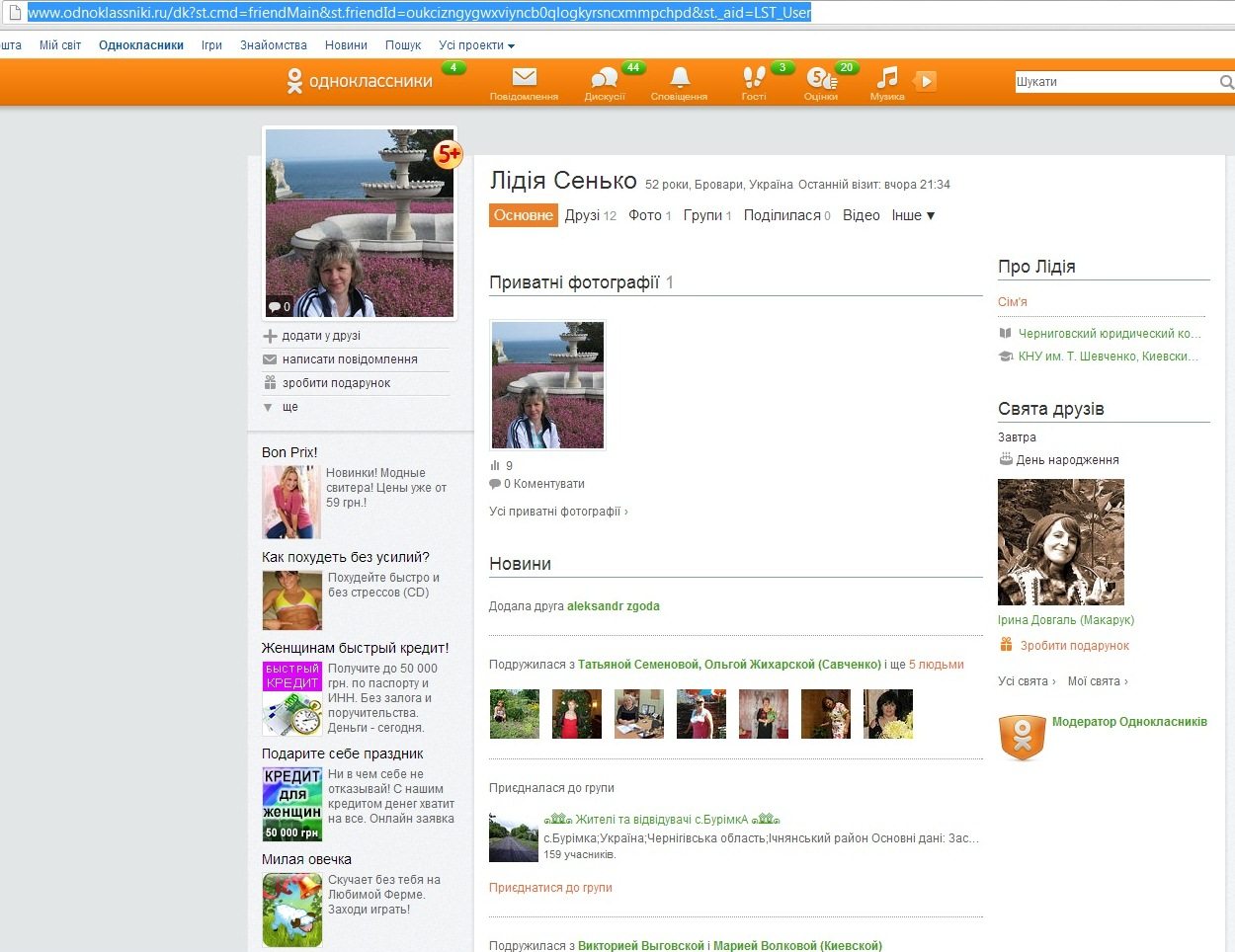Screen dimensions: 1235x952
Task: Open the Усі свята link
Action: (x=1027, y=681)
